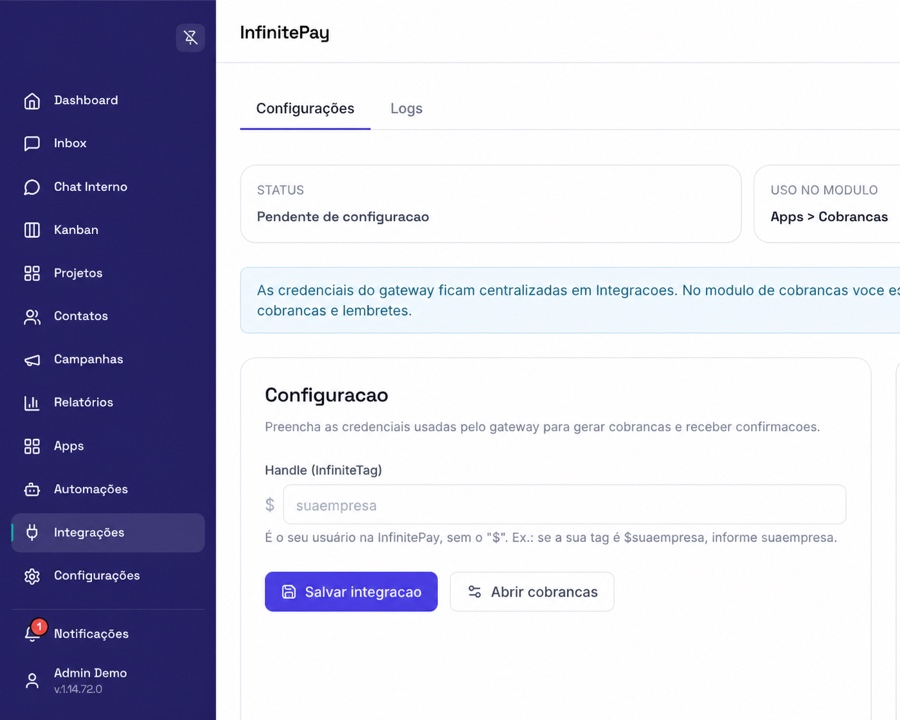The image size is (900, 720).
Task: Open Chat Interno sidebar label
Action: [91, 187]
